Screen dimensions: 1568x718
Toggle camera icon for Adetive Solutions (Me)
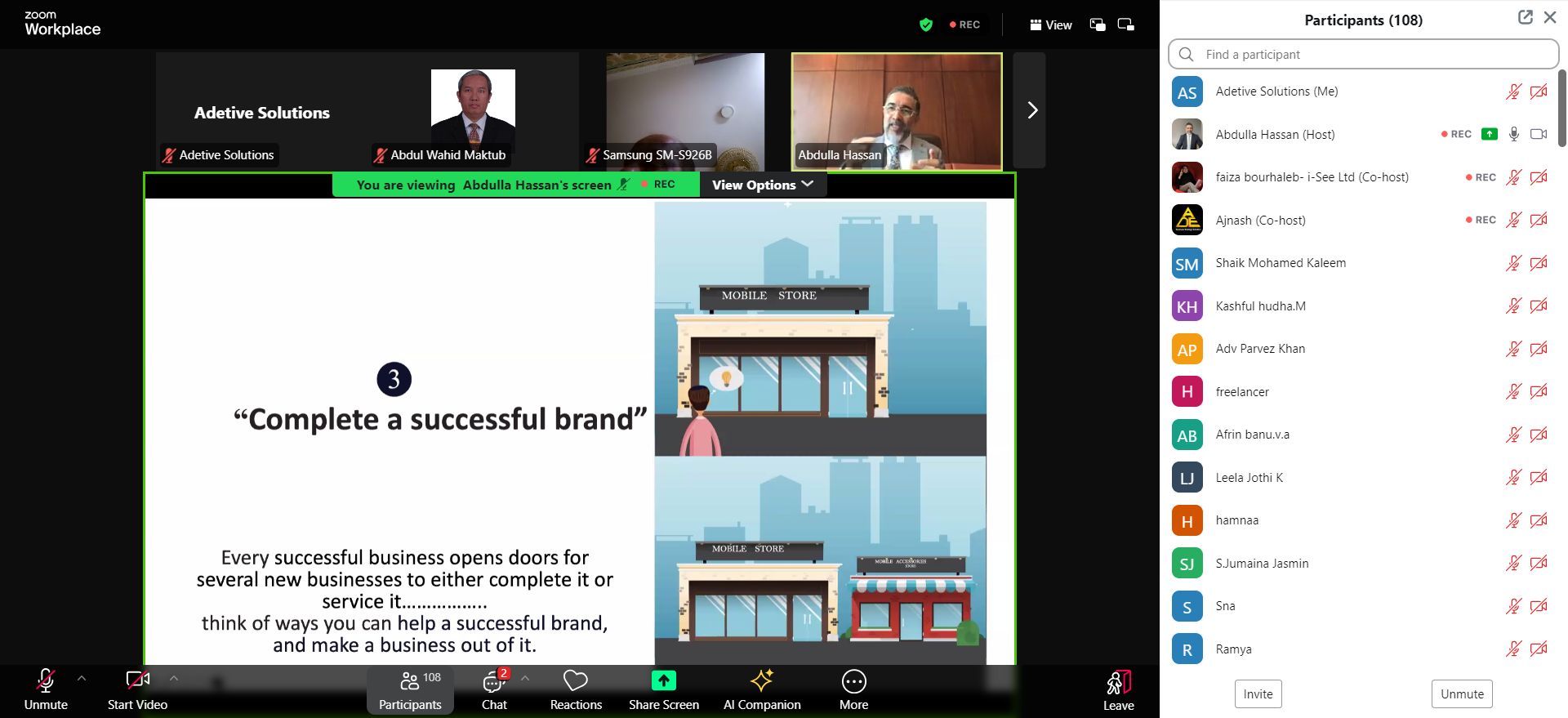click(x=1539, y=91)
